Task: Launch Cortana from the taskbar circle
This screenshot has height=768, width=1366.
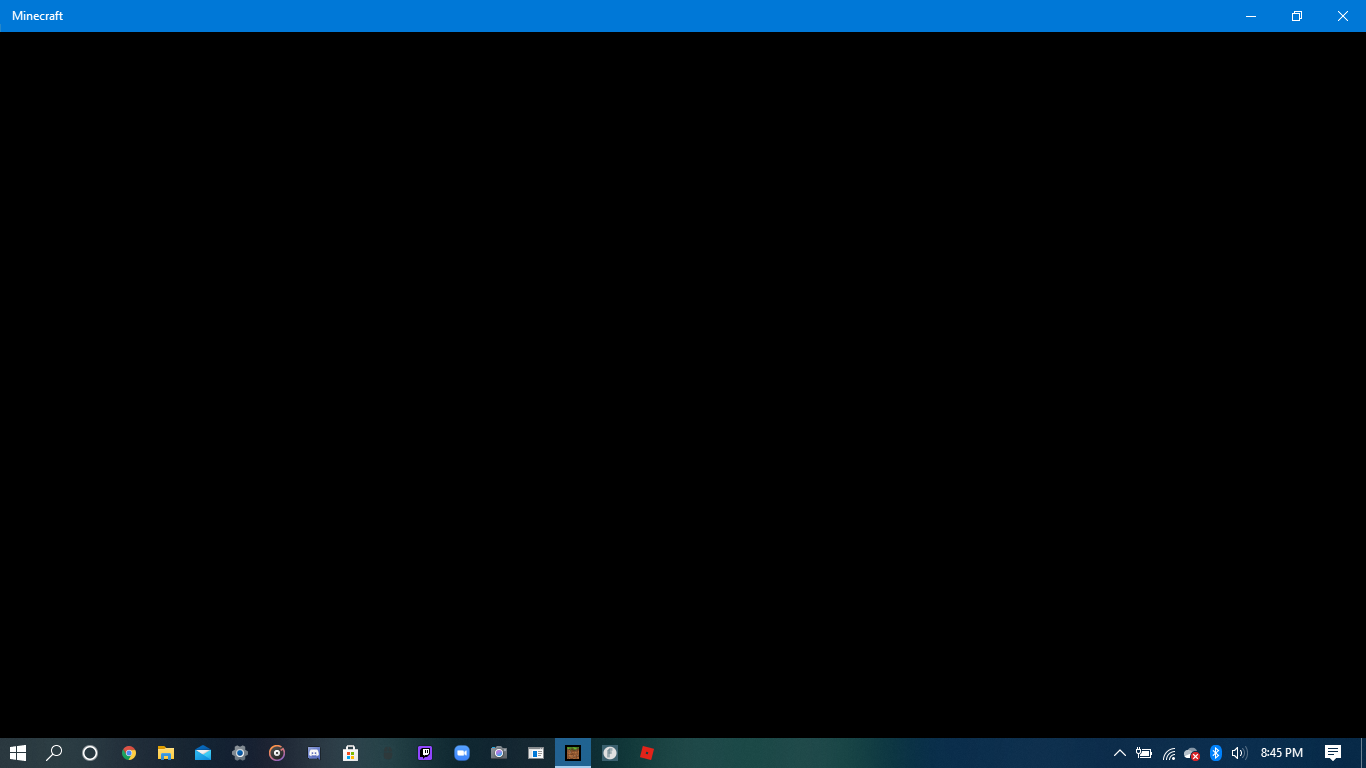Action: coord(90,753)
